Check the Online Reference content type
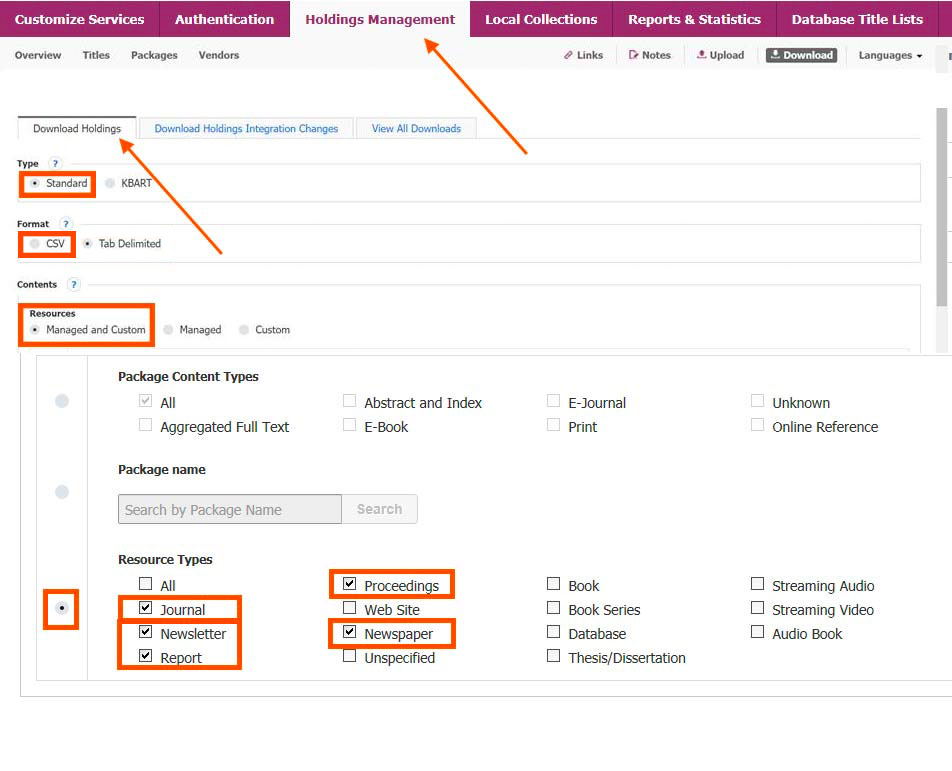952x771 pixels. coord(757,425)
